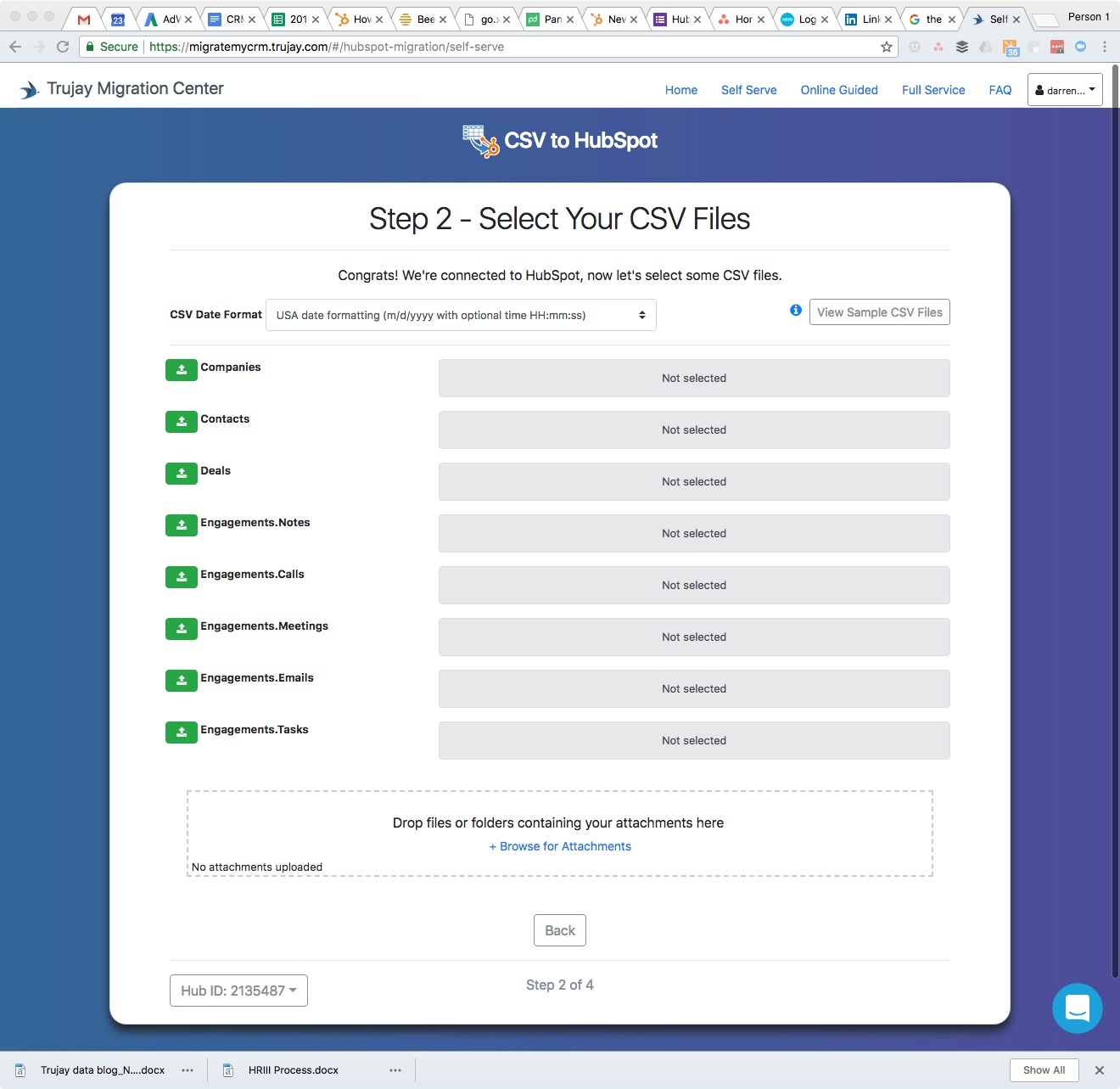Click Browse for Attachments link
This screenshot has width=1120, height=1089.
tap(560, 846)
